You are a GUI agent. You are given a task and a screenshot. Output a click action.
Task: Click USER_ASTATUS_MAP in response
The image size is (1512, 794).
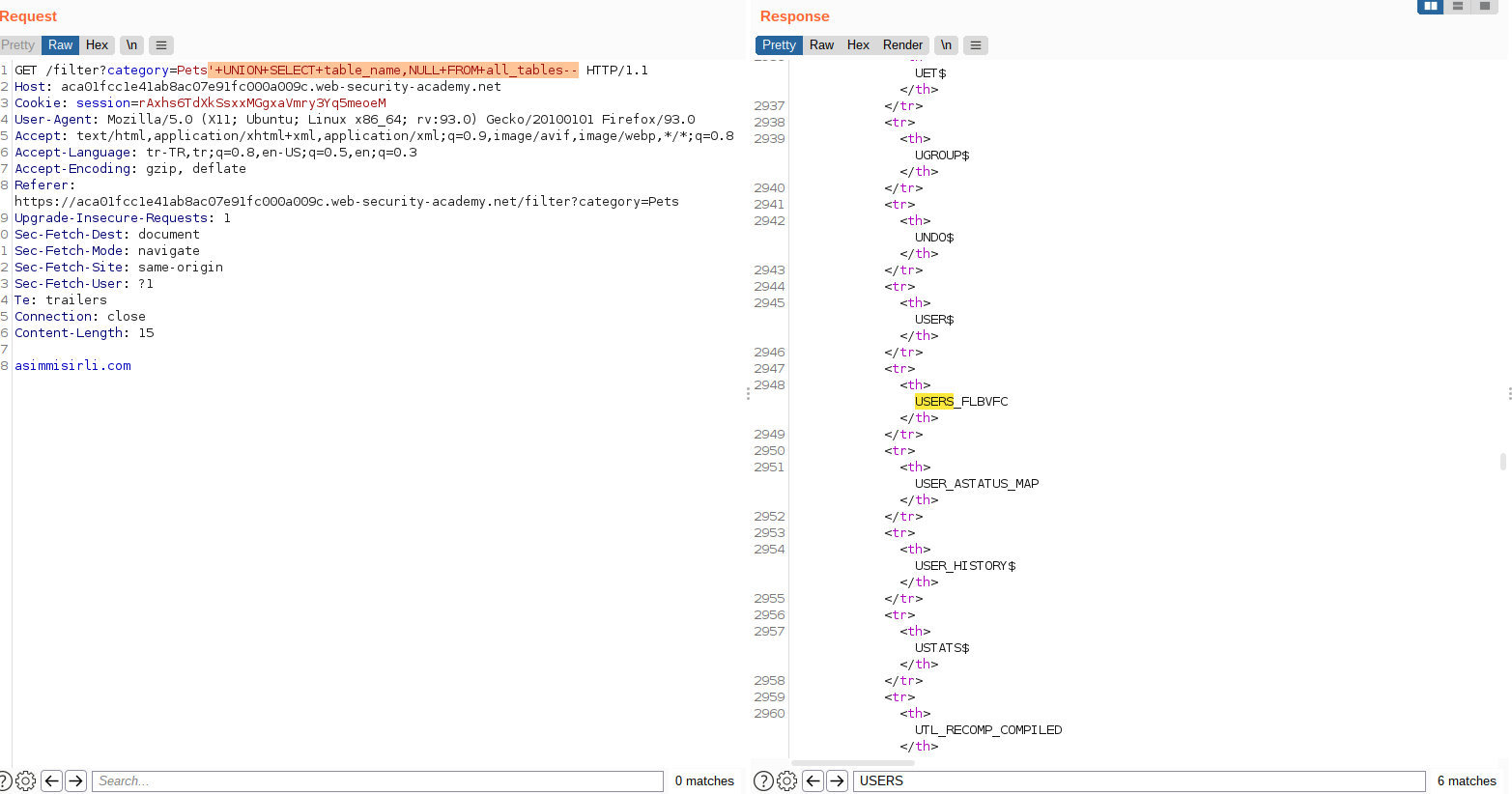point(977,484)
